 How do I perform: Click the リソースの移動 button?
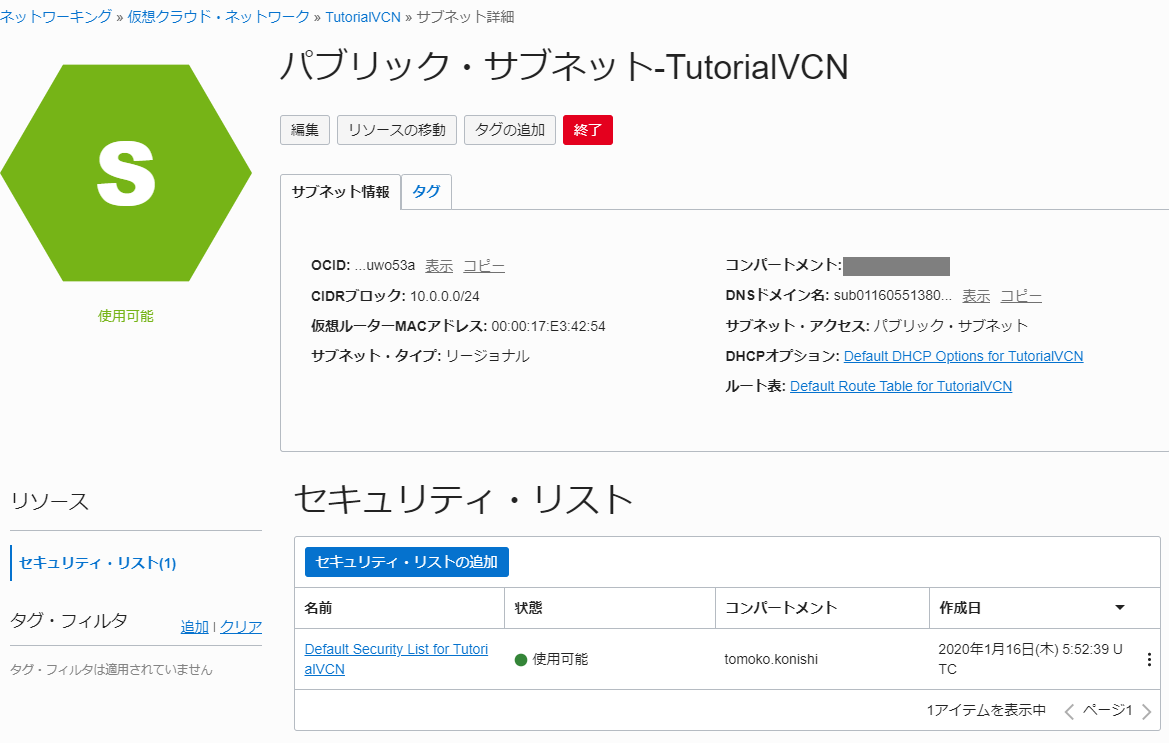pos(397,130)
